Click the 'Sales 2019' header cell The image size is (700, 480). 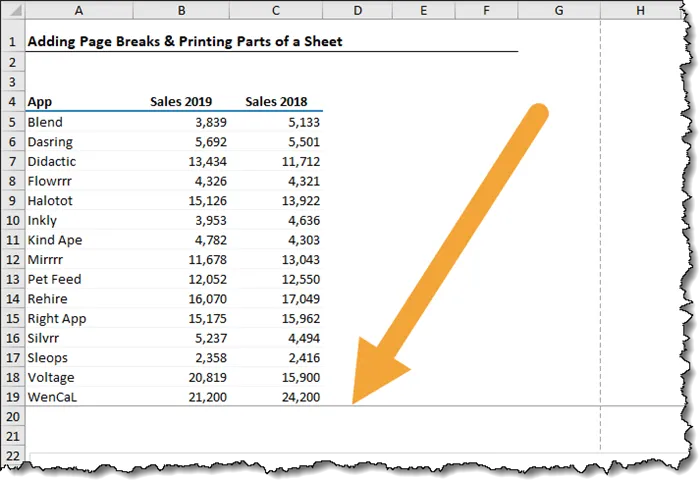[x=181, y=102]
